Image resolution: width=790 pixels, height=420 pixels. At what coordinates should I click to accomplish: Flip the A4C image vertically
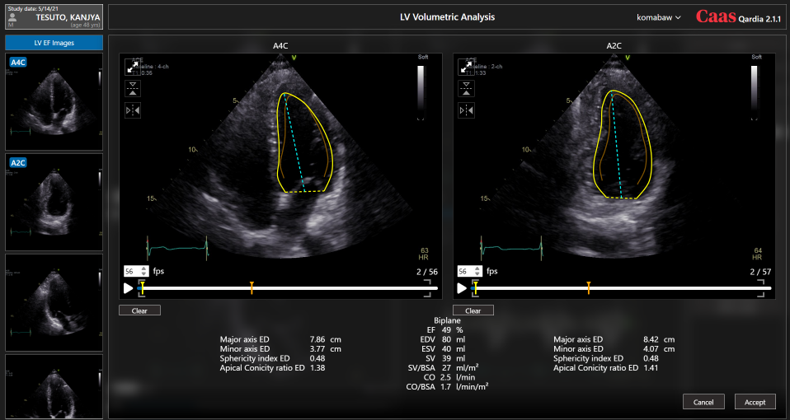click(132, 89)
